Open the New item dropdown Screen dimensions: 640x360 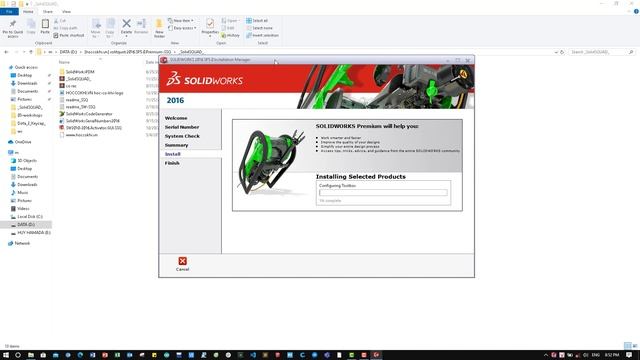(181, 20)
